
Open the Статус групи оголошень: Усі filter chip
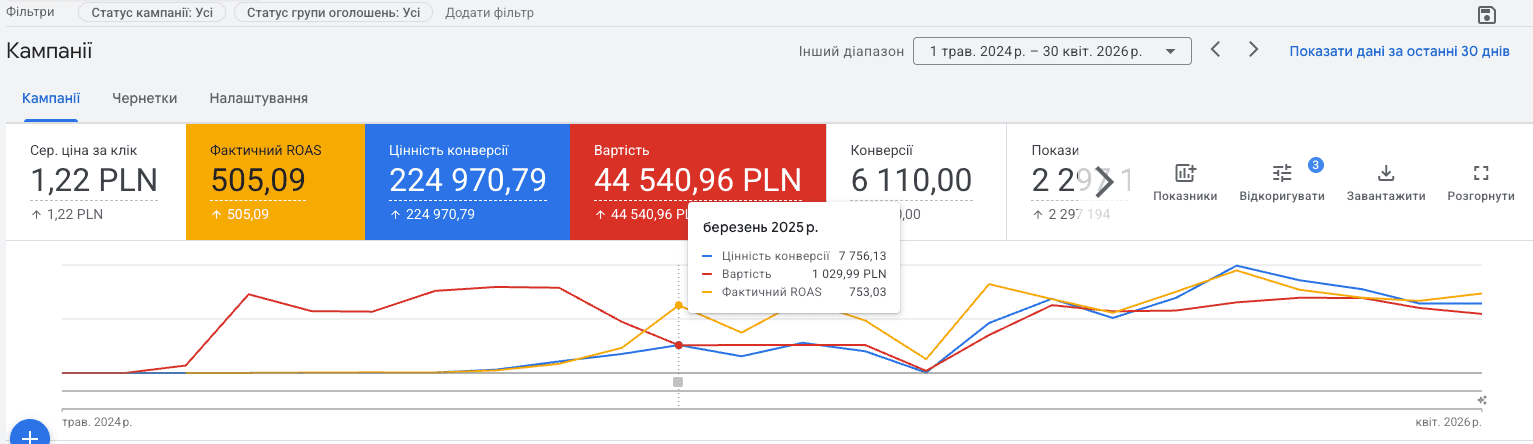pyautogui.click(x=333, y=13)
